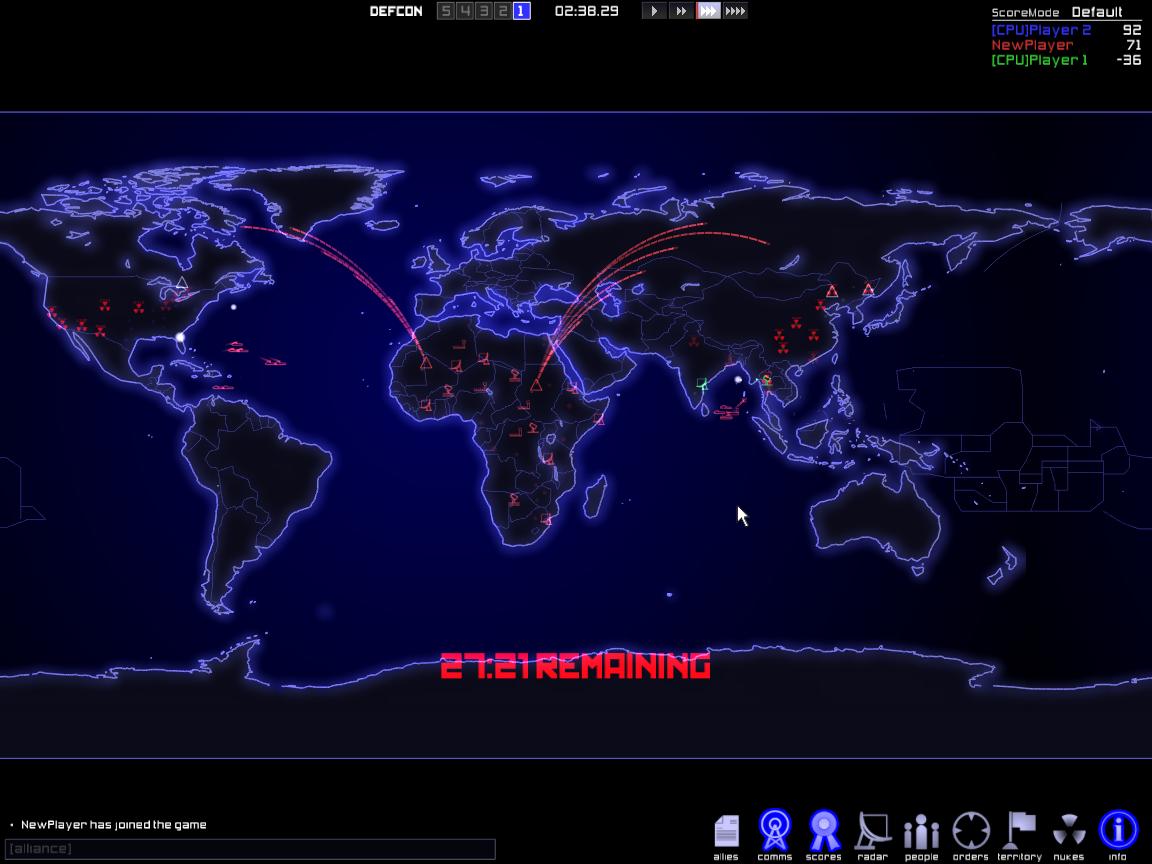Select the green unit in southern India

[x=702, y=384]
